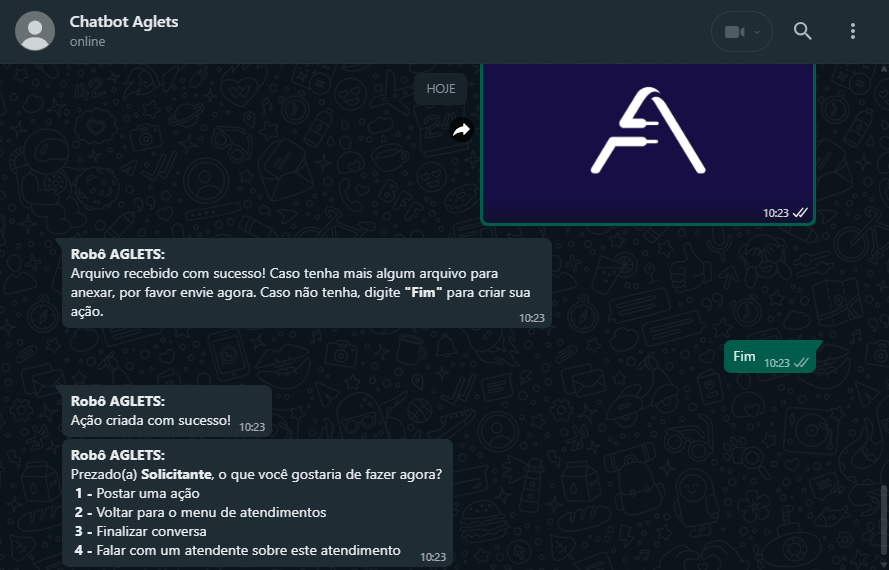Click the Chatbot Aglets contact name
Screen dimensions: 889x570
tap(124, 22)
